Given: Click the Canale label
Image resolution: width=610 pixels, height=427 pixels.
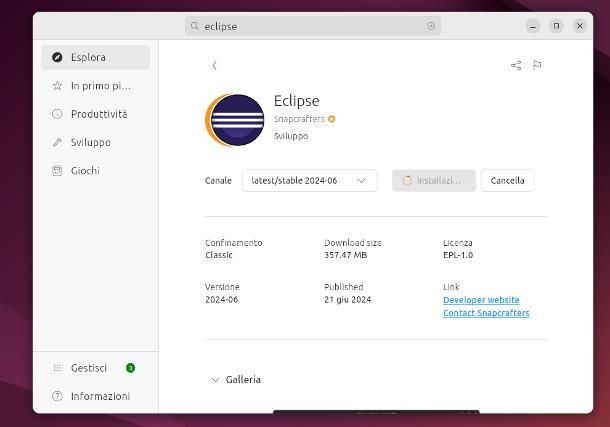Looking at the screenshot, I should click(218, 180).
